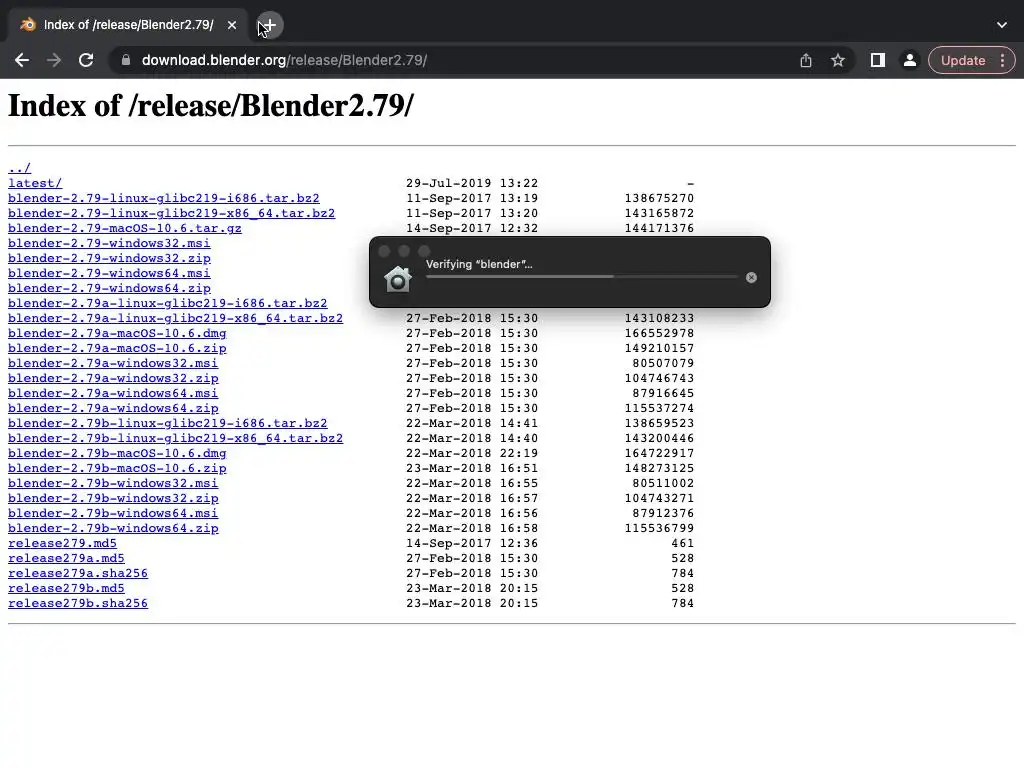Download blender-2.79b-macOS-10.6.zip
Viewport: 1024px width, 768px height.
117,468
